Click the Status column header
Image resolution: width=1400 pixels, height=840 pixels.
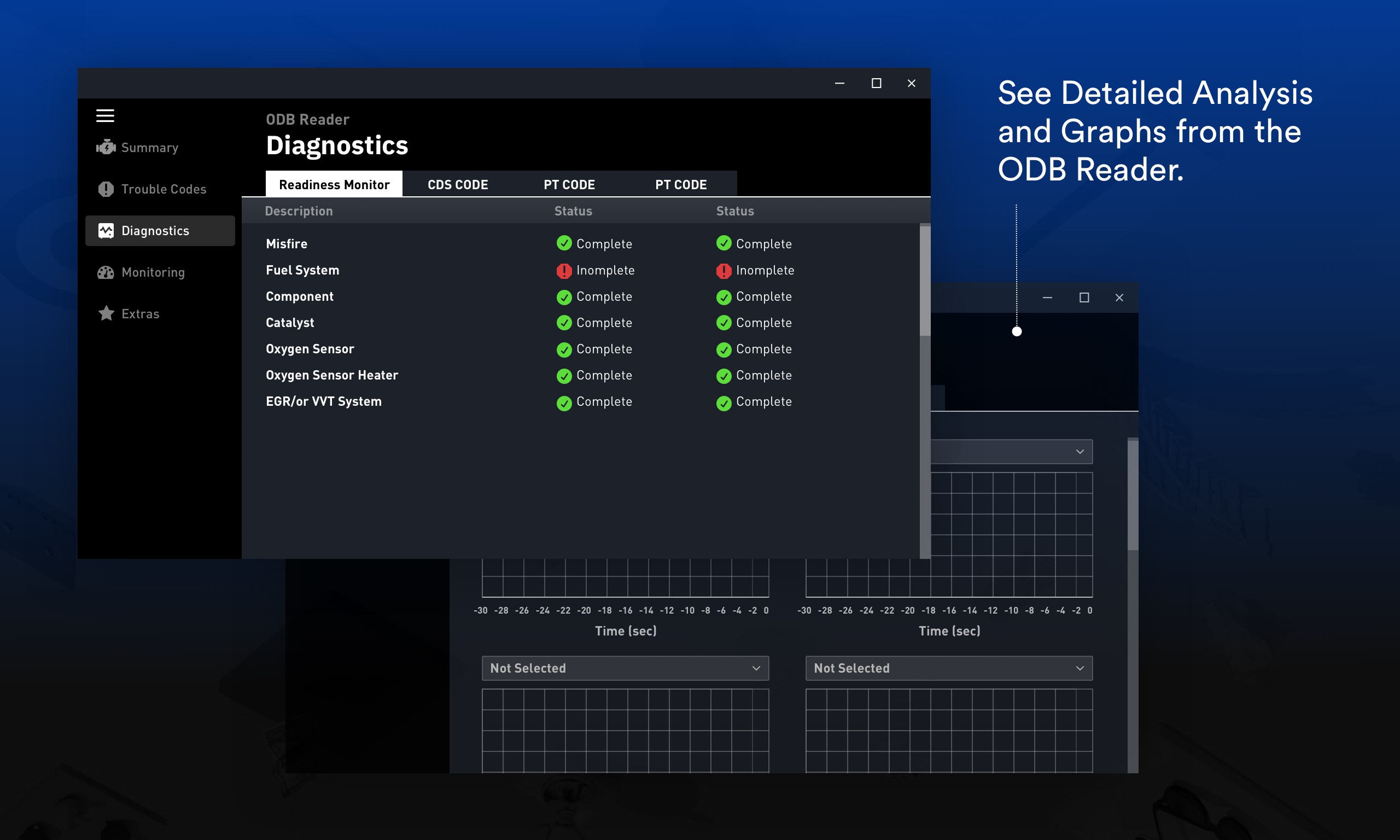click(573, 211)
